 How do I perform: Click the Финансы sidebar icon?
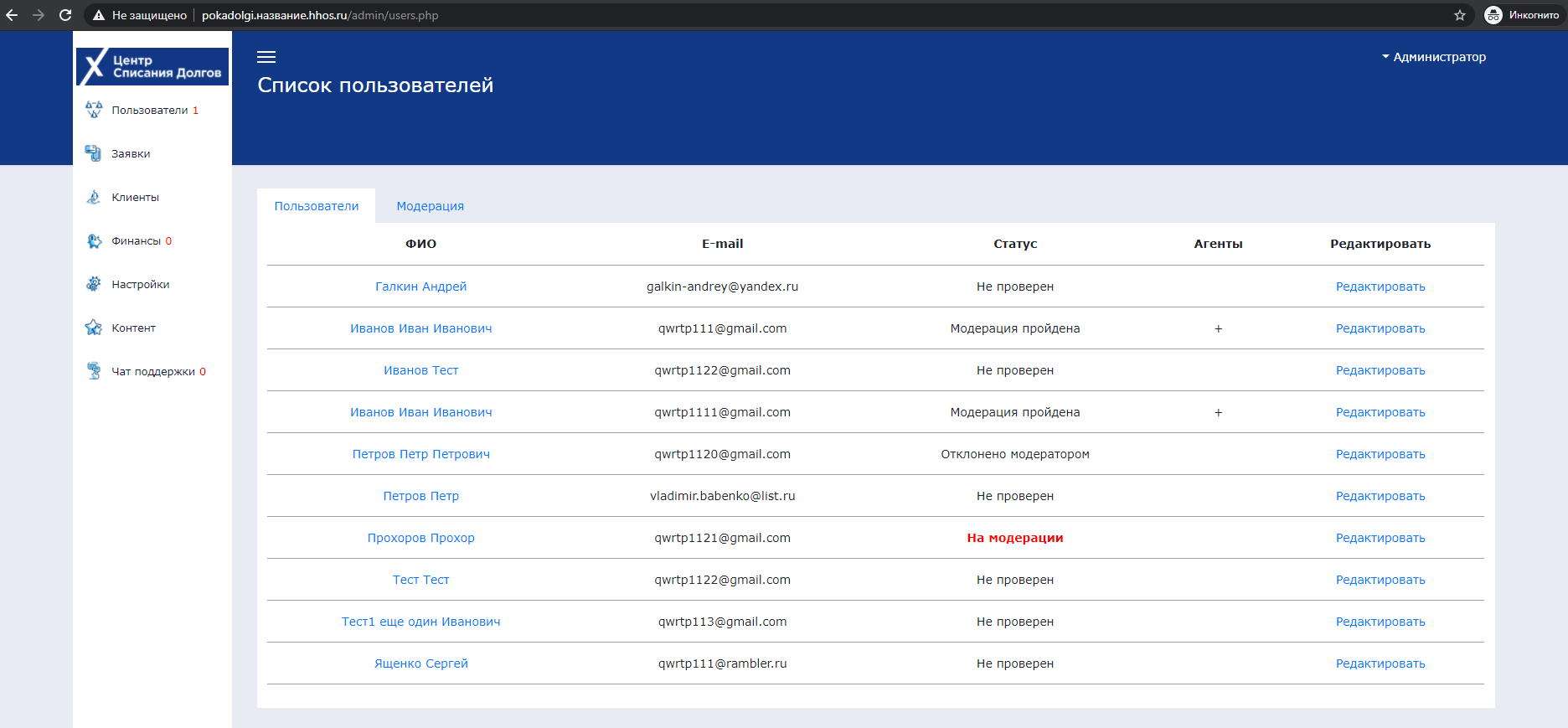94,240
